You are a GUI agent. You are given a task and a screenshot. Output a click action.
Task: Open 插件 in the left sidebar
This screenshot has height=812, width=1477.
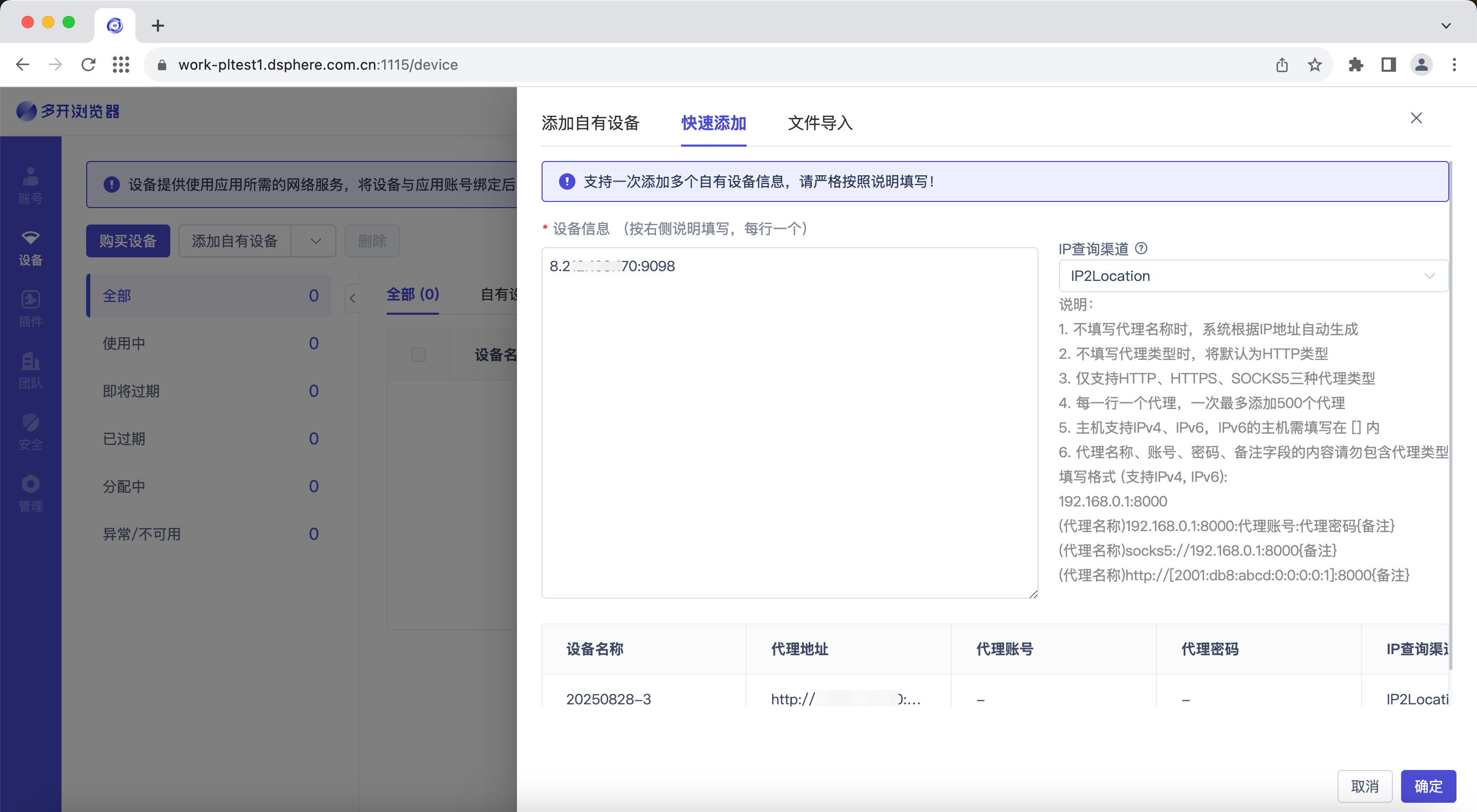click(x=30, y=309)
